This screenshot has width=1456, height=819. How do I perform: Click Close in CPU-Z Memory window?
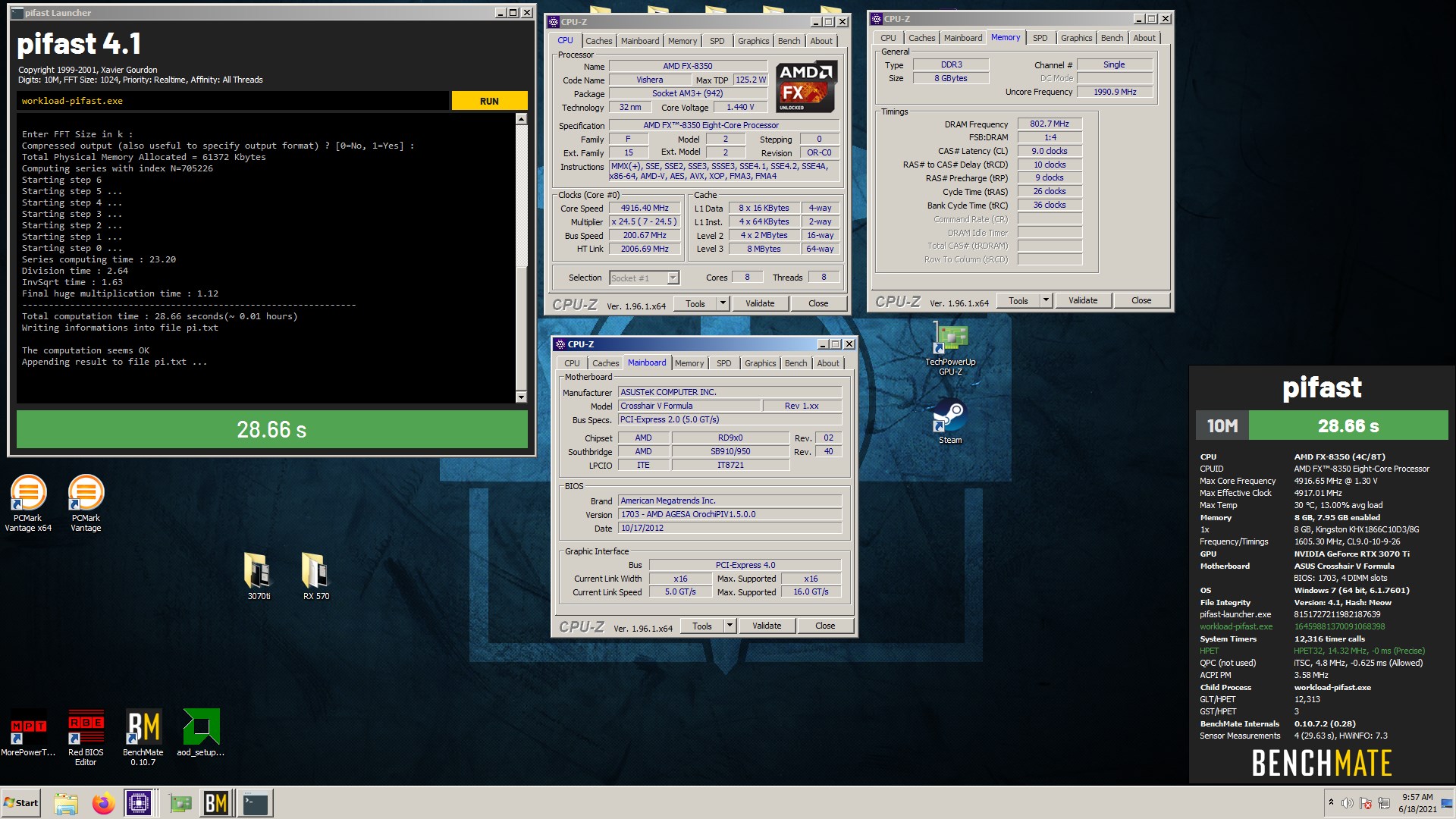pyautogui.click(x=1141, y=300)
